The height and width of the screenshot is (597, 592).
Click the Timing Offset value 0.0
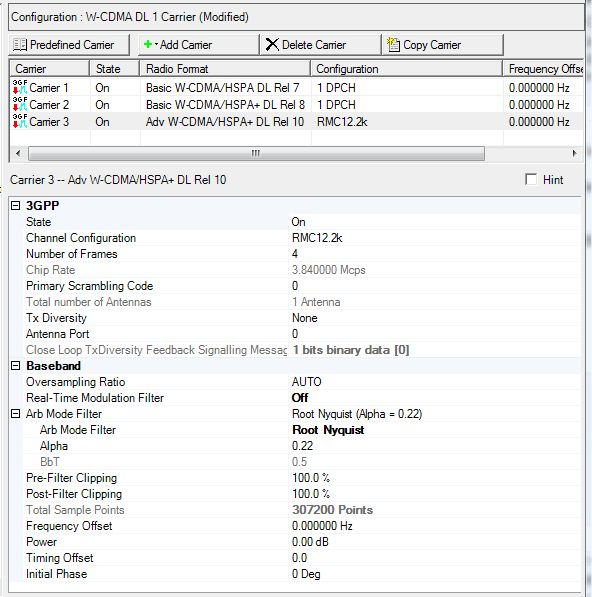point(299,558)
